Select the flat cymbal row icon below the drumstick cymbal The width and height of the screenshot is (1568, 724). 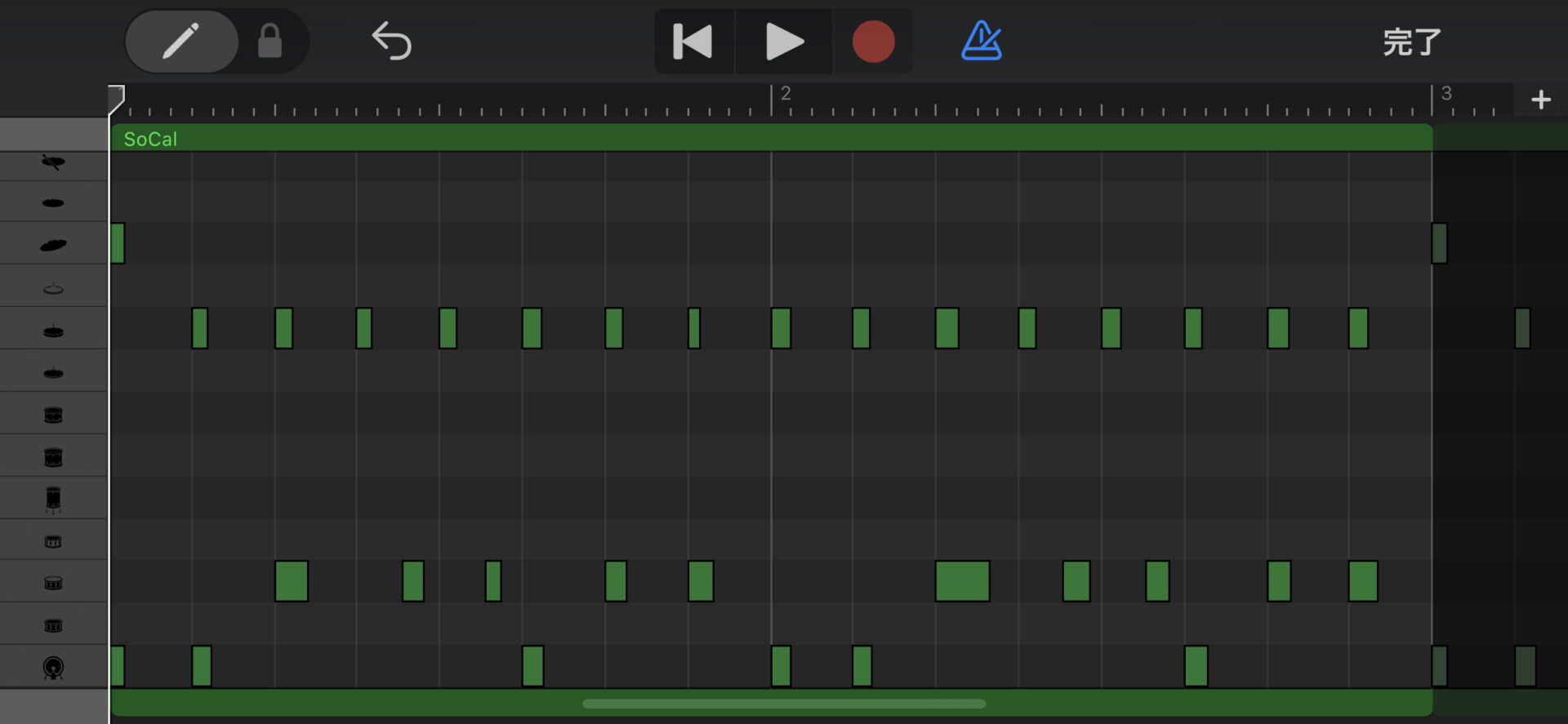[x=53, y=202]
